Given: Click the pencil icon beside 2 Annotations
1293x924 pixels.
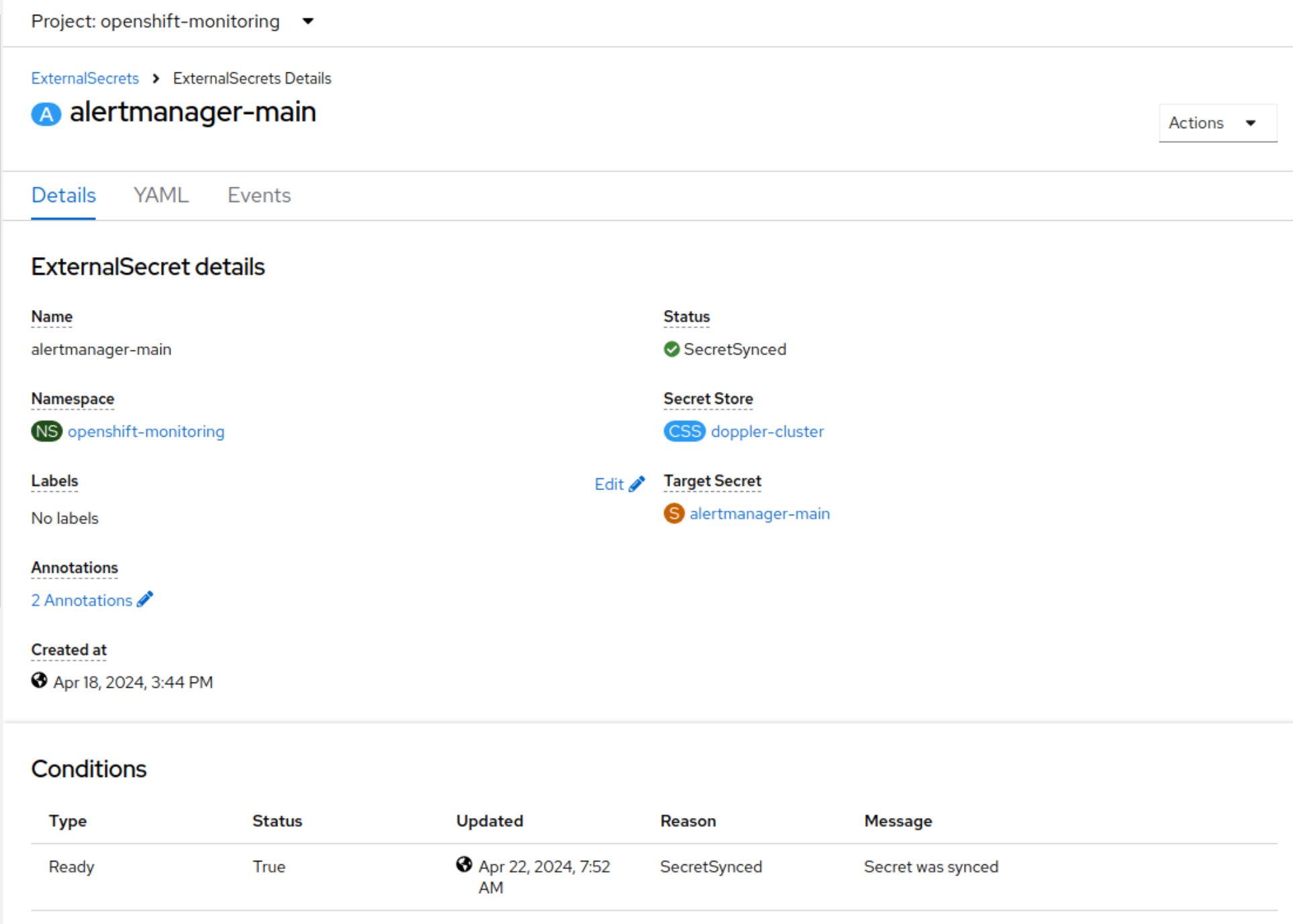Looking at the screenshot, I should click(145, 599).
